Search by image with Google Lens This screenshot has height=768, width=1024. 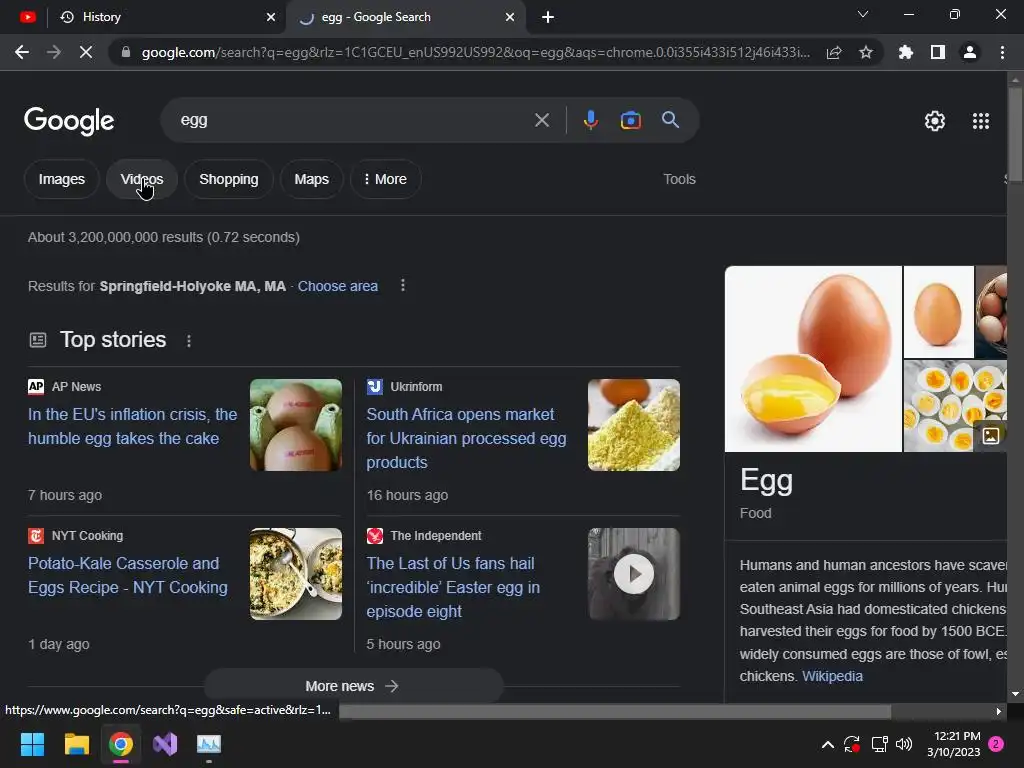[630, 120]
